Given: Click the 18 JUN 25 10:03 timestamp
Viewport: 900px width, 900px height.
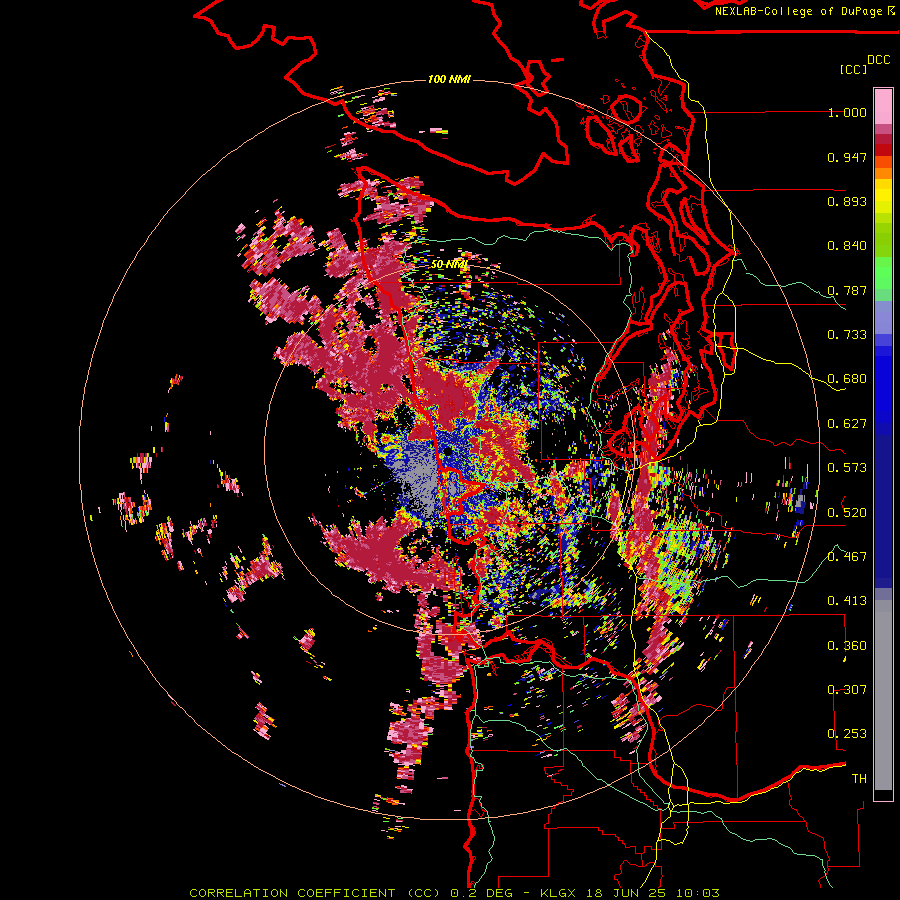Looking at the screenshot, I should coord(653,893).
